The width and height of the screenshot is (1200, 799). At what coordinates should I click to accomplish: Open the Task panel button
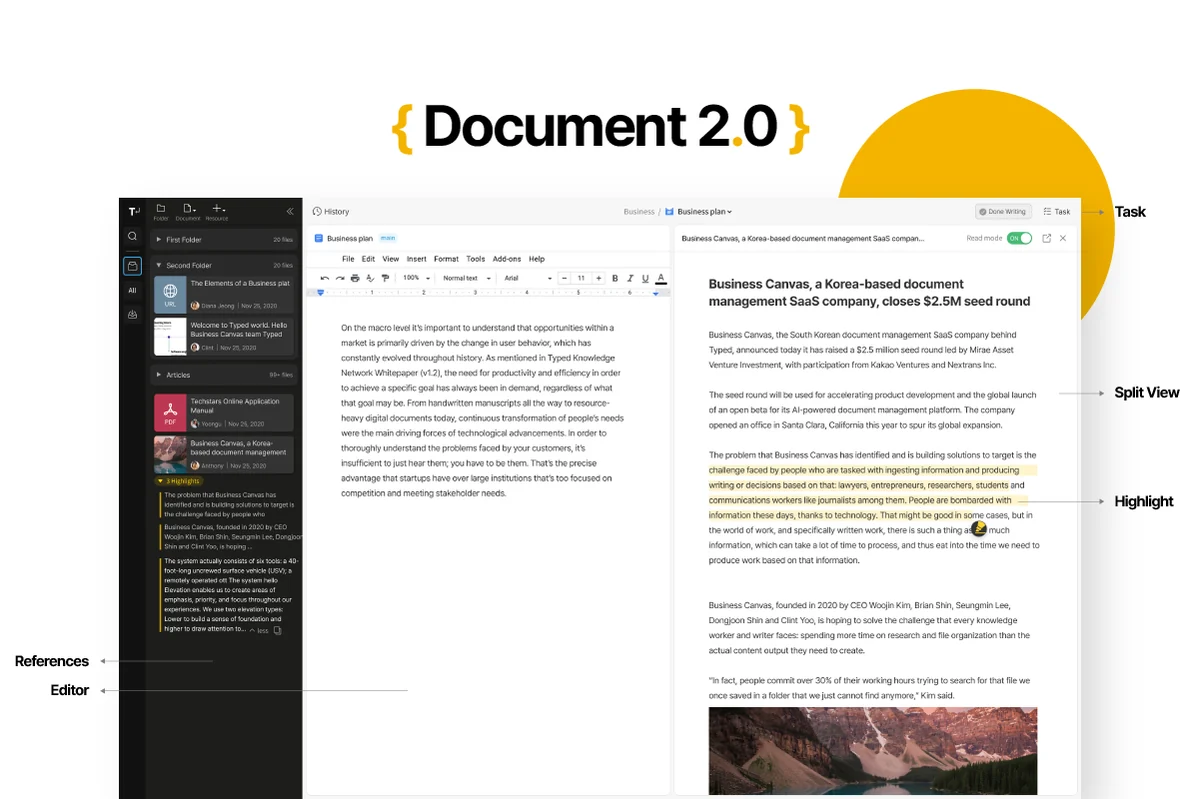coord(1057,212)
